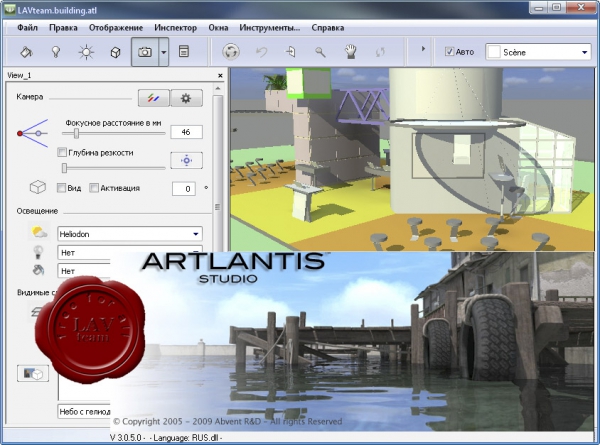Open the Справка menu
This screenshot has height=445, width=600.
[328, 28]
